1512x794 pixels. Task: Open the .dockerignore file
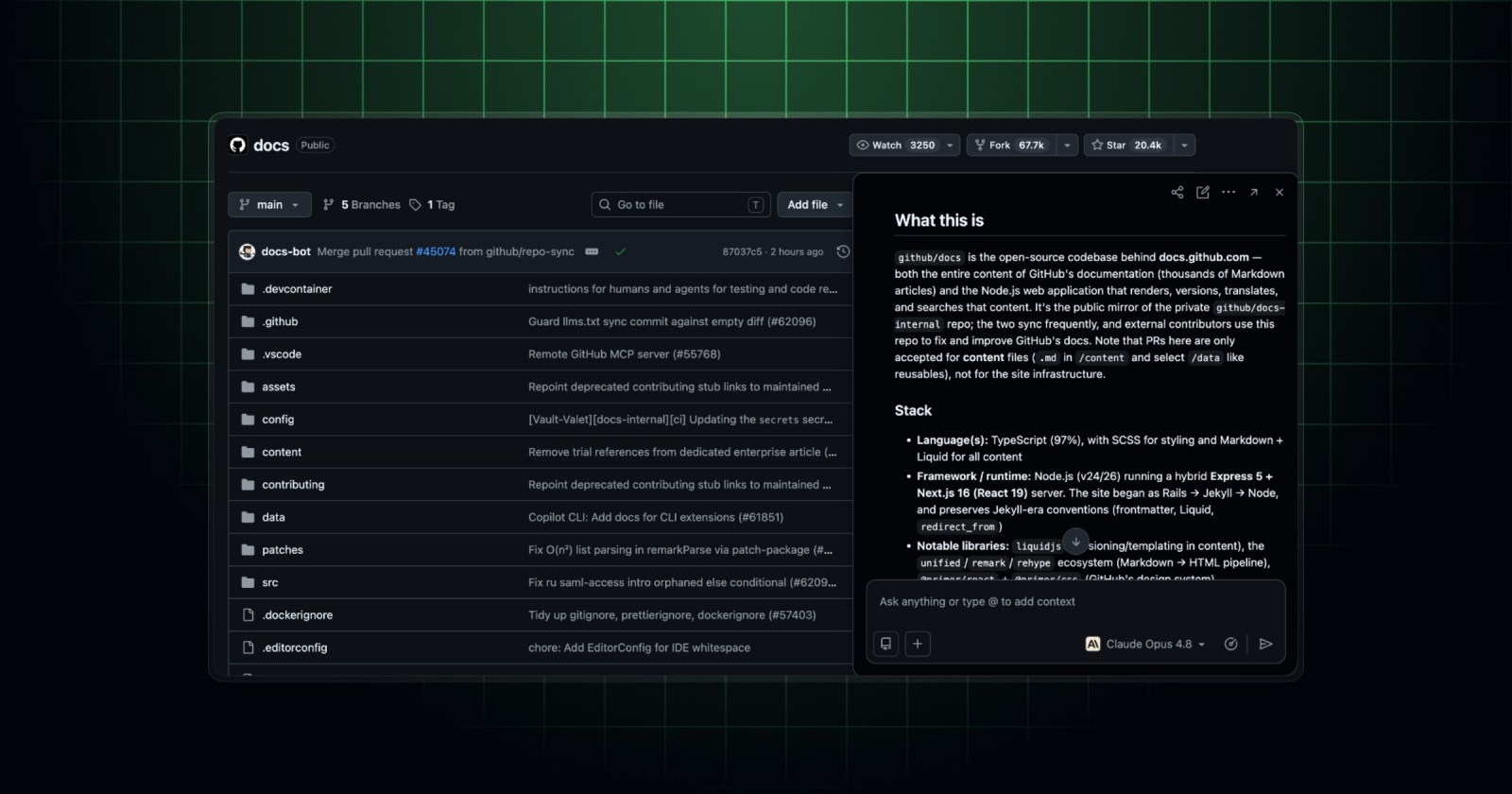[x=298, y=615]
